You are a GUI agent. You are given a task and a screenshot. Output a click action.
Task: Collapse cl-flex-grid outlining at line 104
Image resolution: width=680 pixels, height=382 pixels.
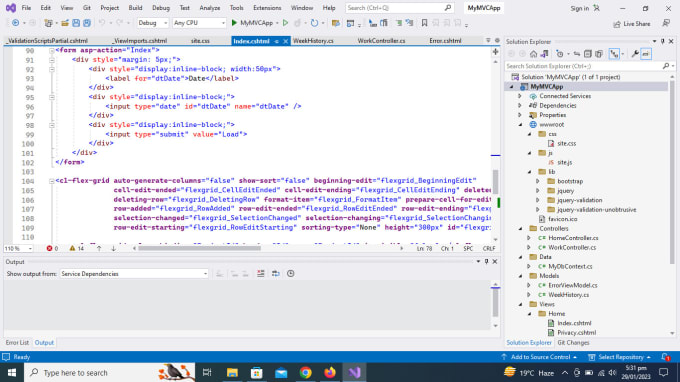pos(52,181)
